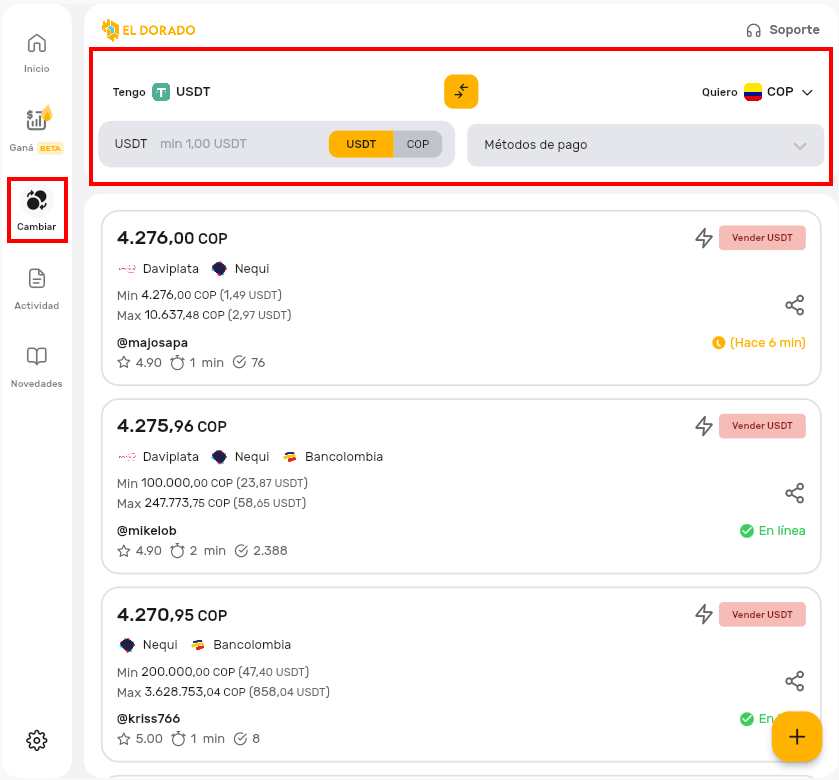Image resolution: width=839 pixels, height=780 pixels.
Task: Contact Soporte via the headset link
Action: click(x=783, y=30)
